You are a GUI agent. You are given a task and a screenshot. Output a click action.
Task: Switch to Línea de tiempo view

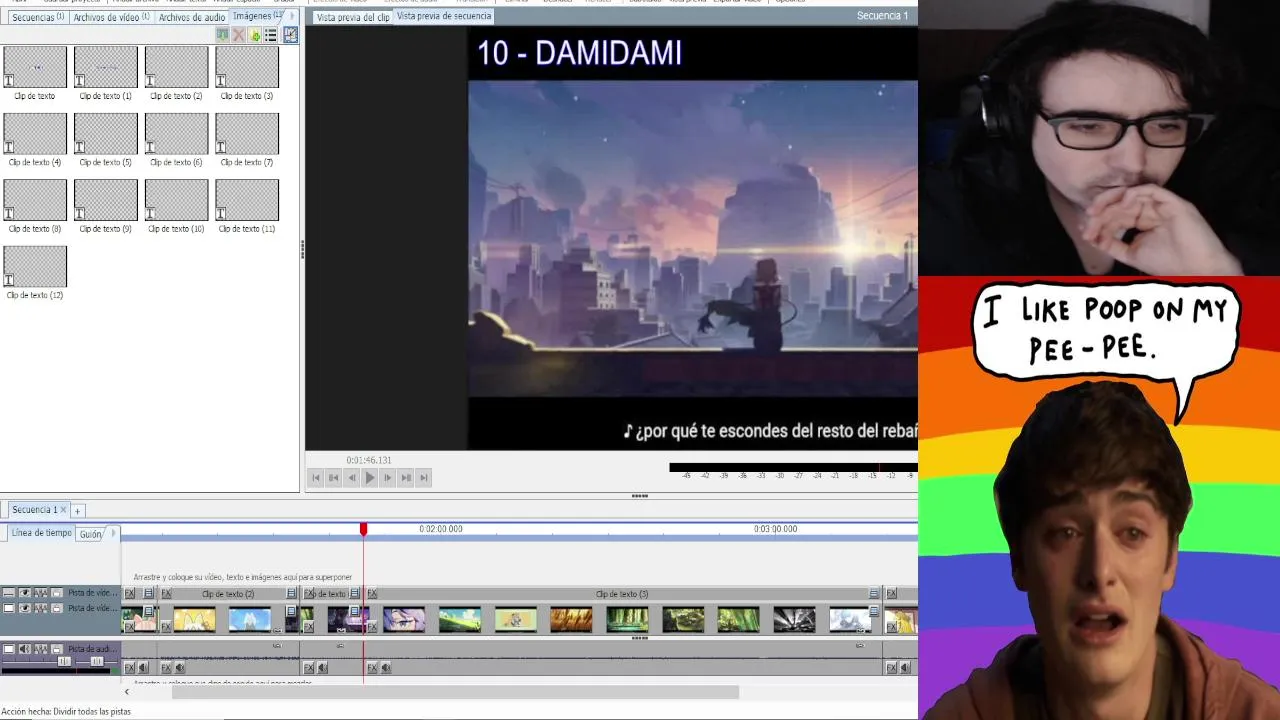click(x=41, y=533)
